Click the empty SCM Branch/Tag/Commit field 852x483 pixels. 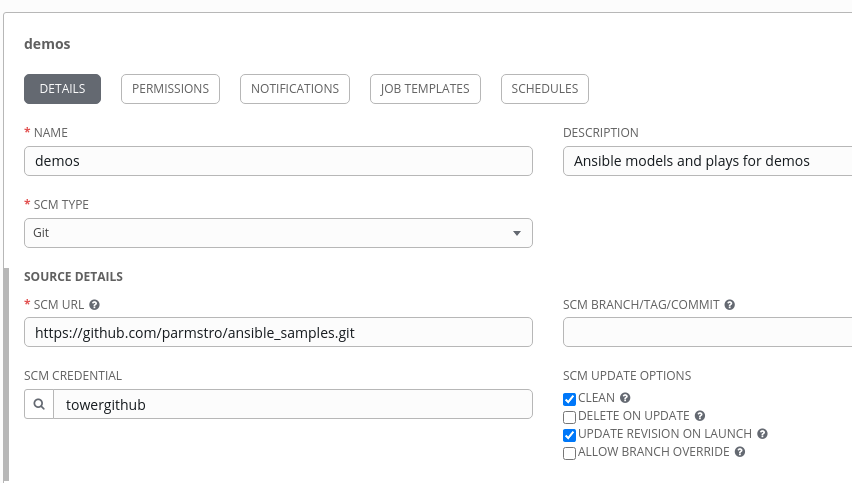[707, 332]
